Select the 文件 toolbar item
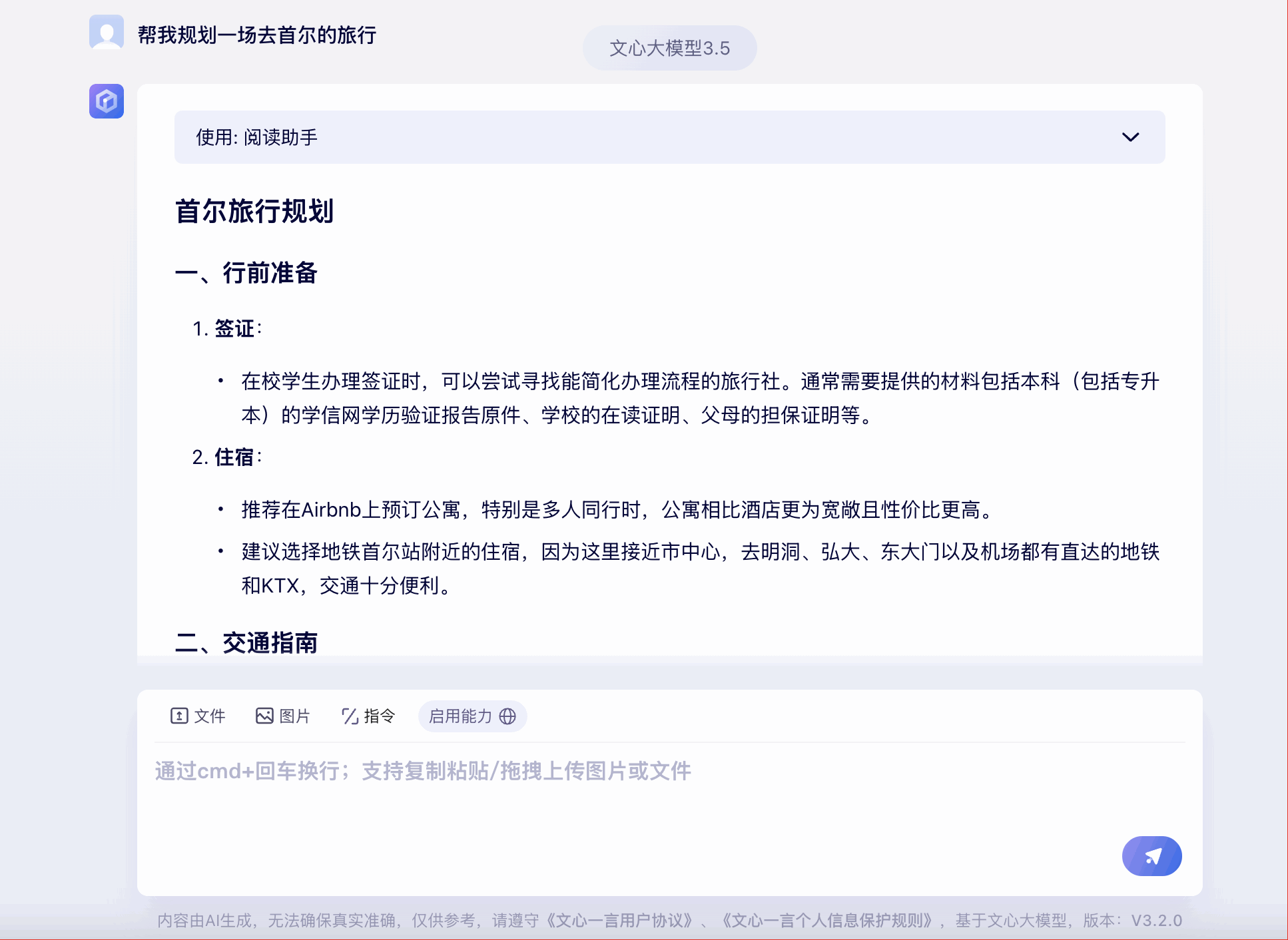Image resolution: width=1288 pixels, height=940 pixels. point(210,716)
